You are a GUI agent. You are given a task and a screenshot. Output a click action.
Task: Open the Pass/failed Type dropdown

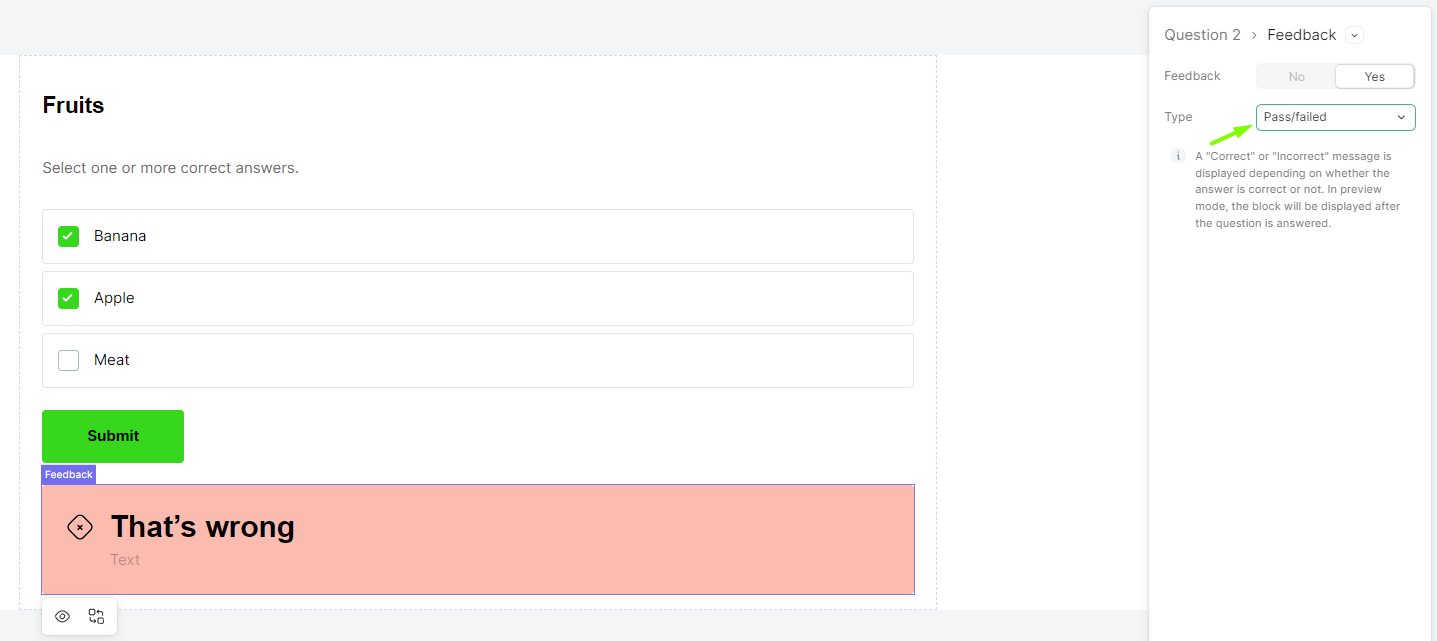[1335, 117]
